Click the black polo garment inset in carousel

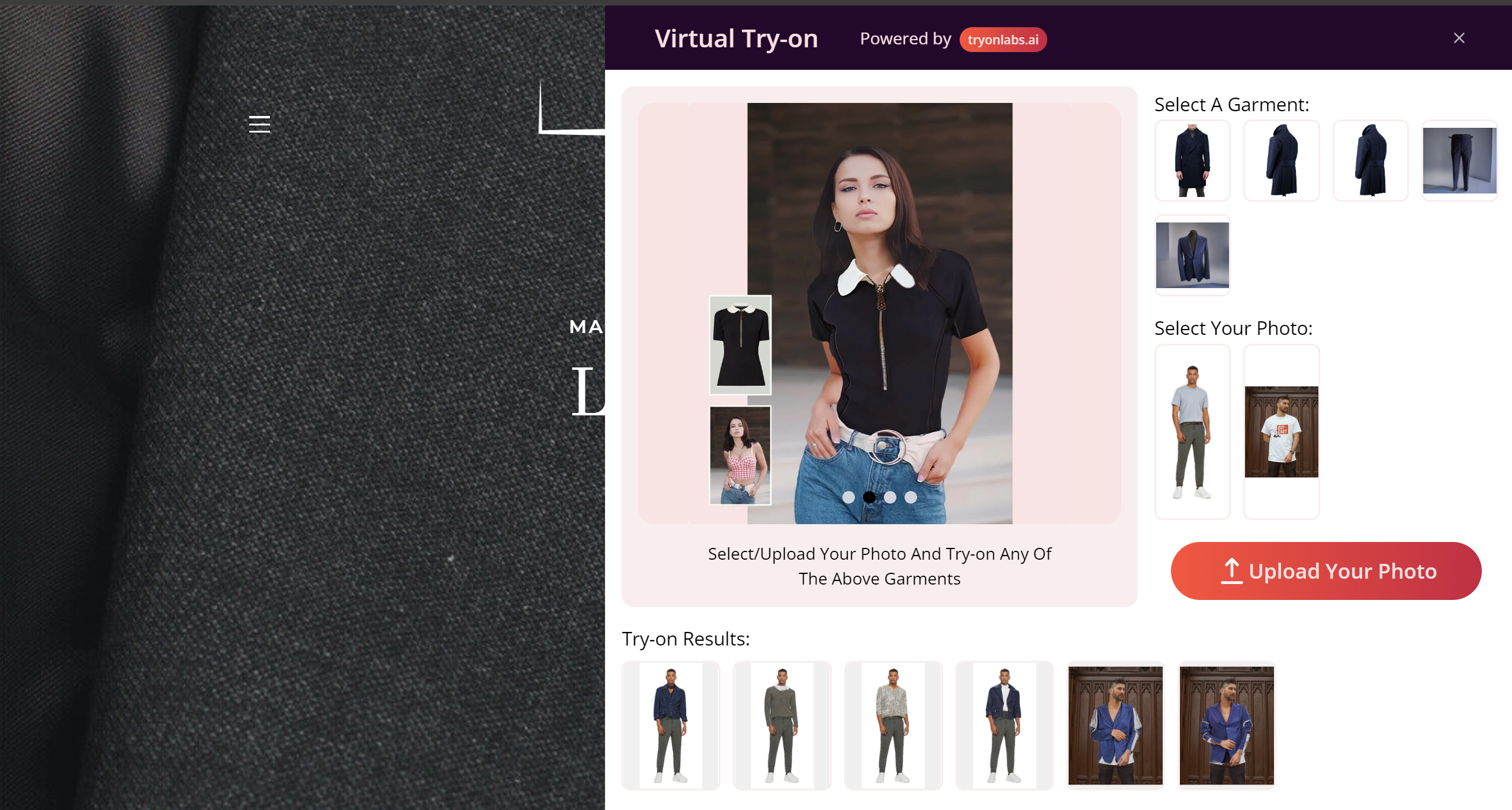(x=740, y=345)
